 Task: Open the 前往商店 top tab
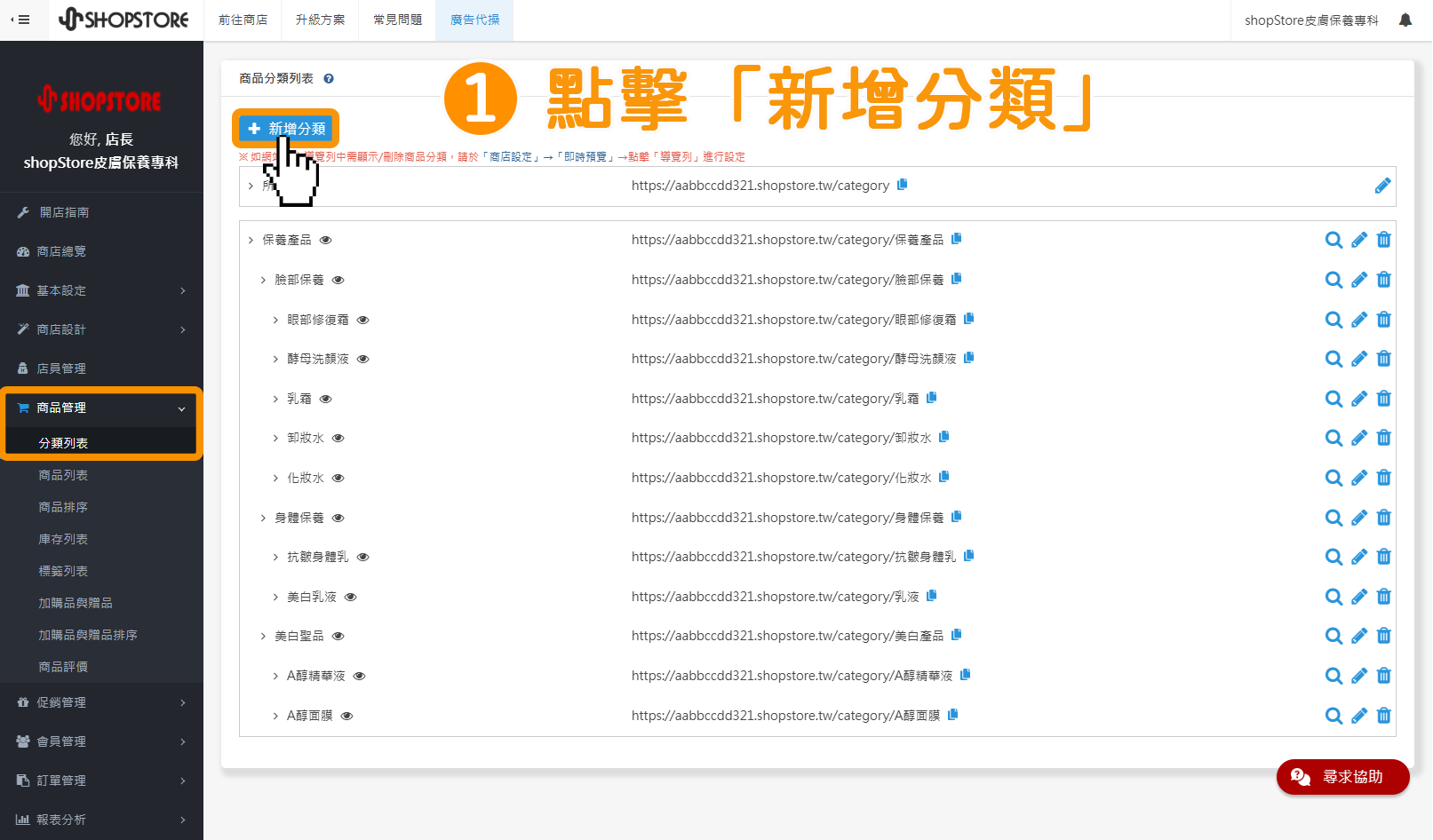coord(243,20)
